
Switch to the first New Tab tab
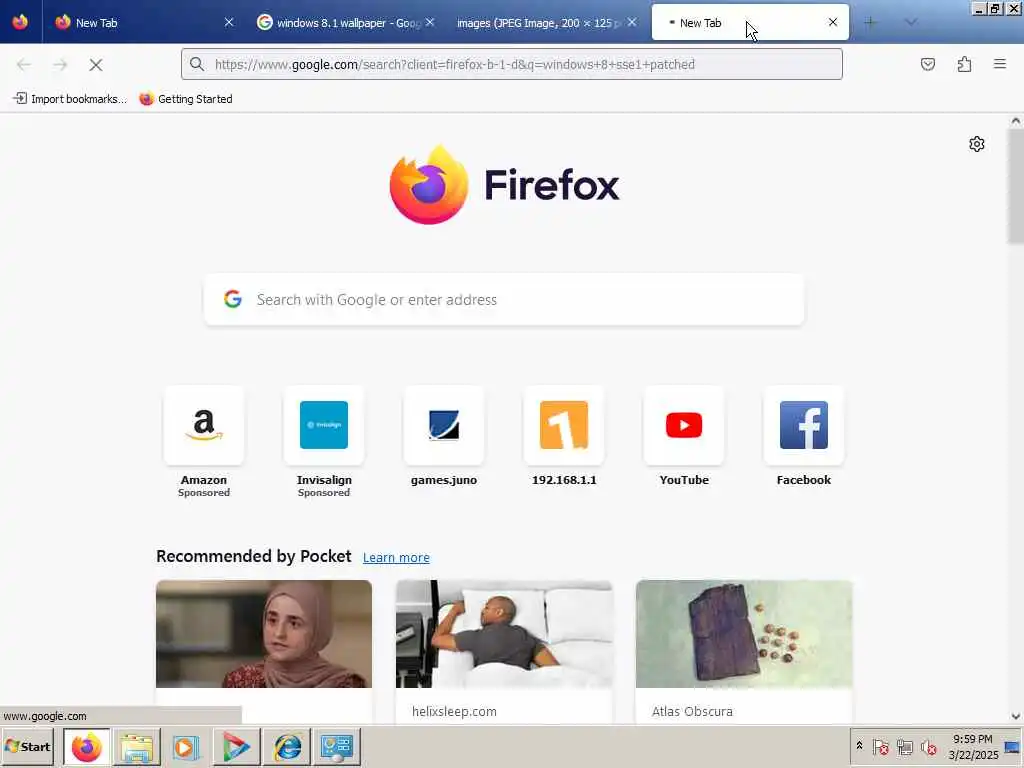point(144,22)
